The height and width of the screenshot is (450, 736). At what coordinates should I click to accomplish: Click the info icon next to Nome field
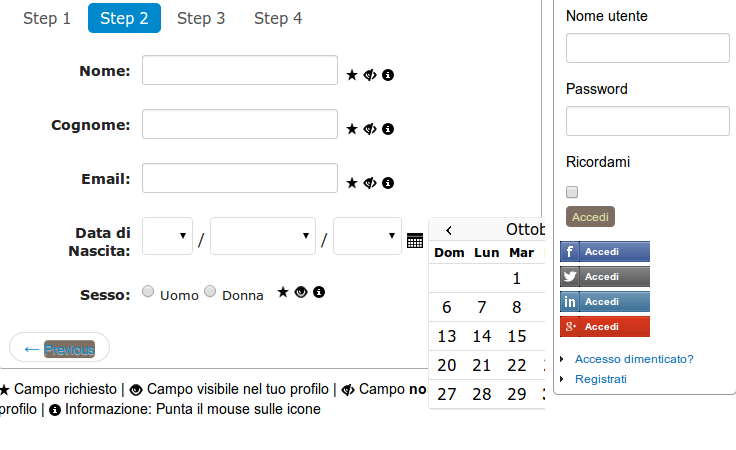pyautogui.click(x=388, y=75)
